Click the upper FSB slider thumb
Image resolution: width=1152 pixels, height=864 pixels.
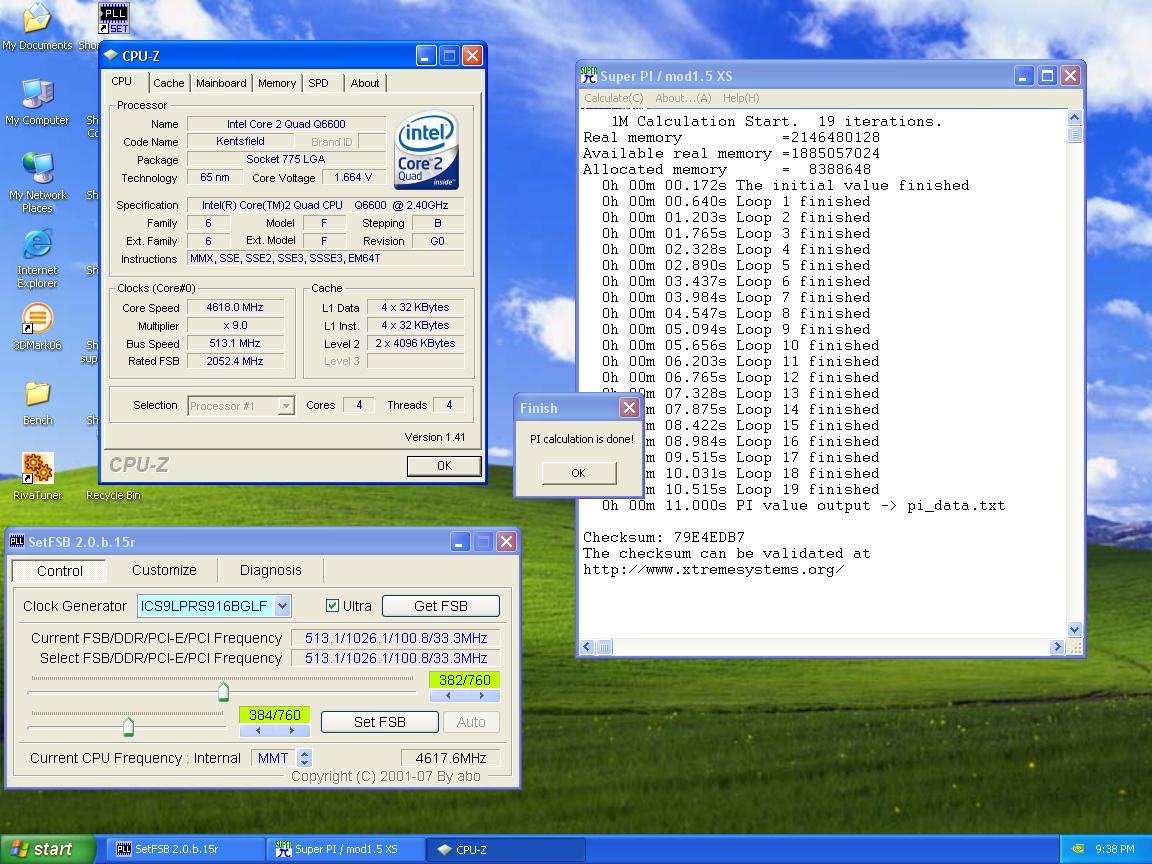(x=223, y=691)
